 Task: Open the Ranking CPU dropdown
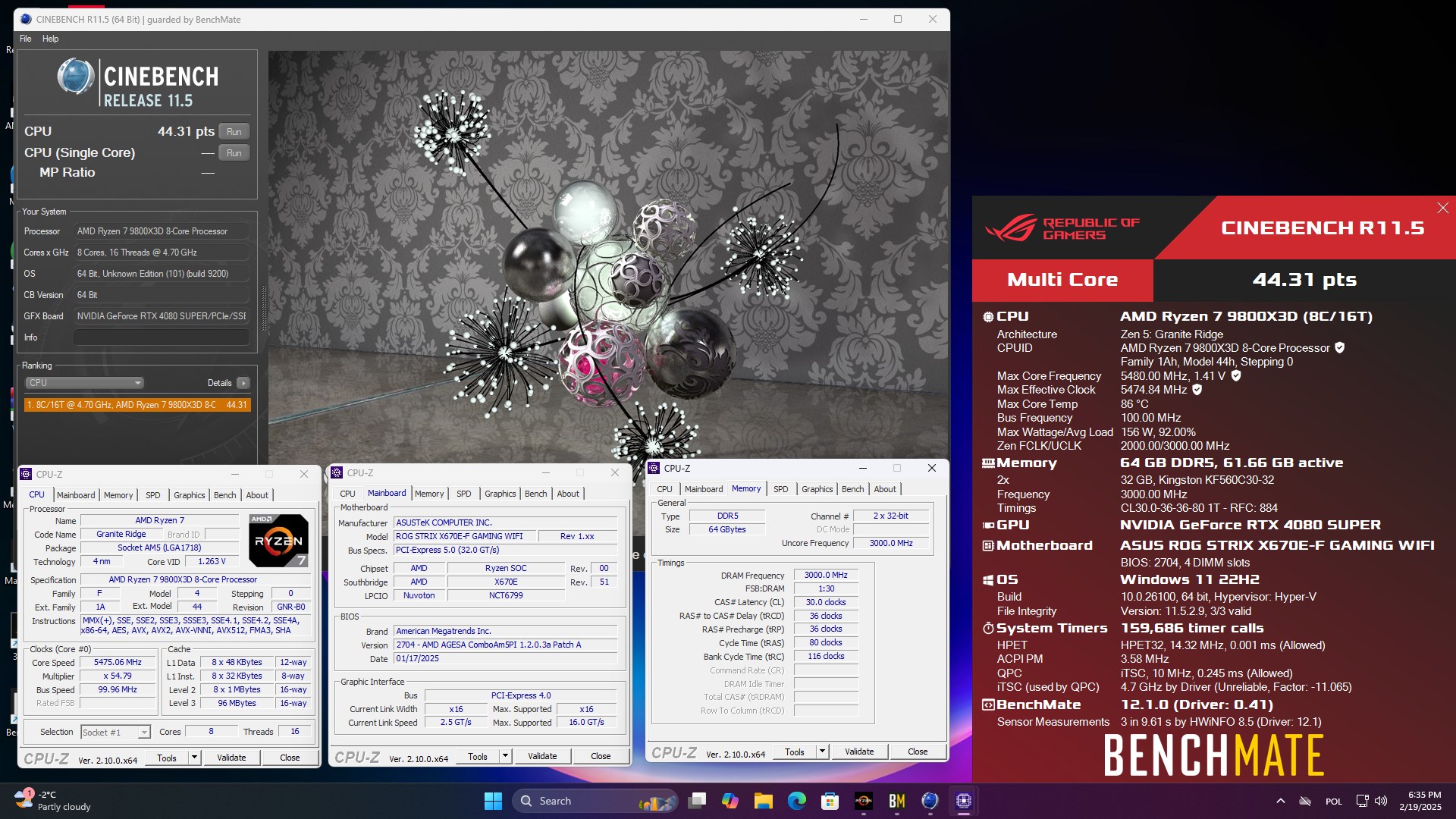[84, 383]
